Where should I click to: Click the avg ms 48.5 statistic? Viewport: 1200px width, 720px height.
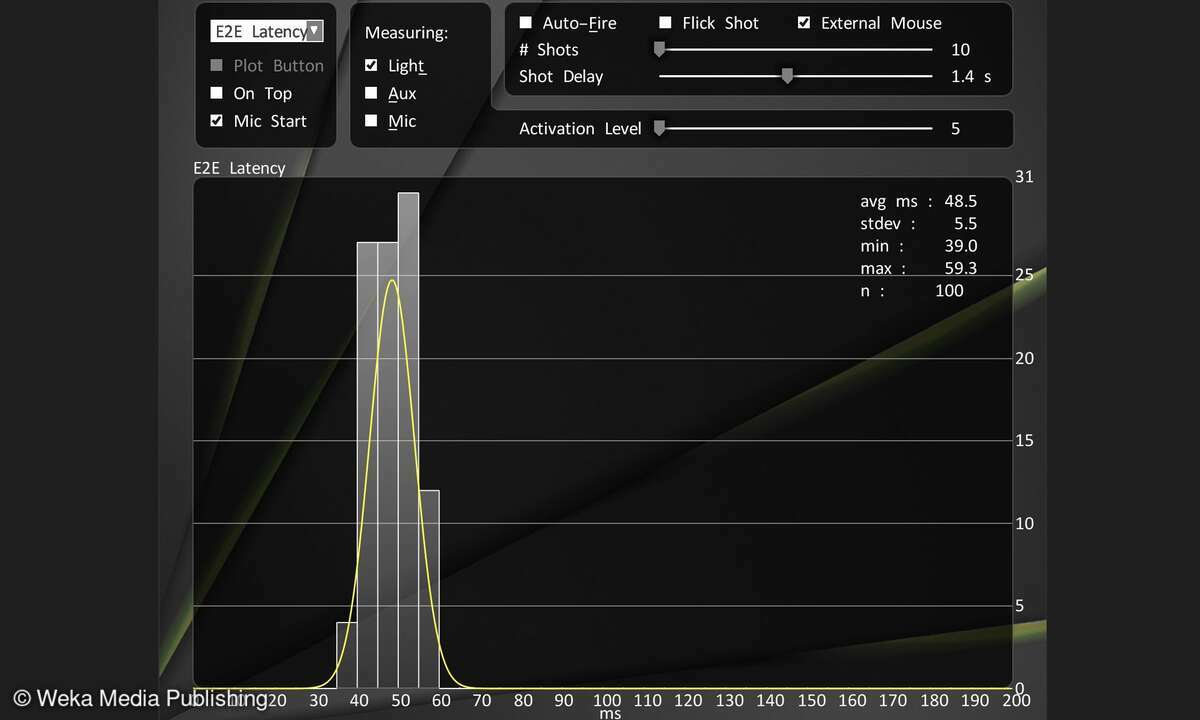[x=918, y=201]
